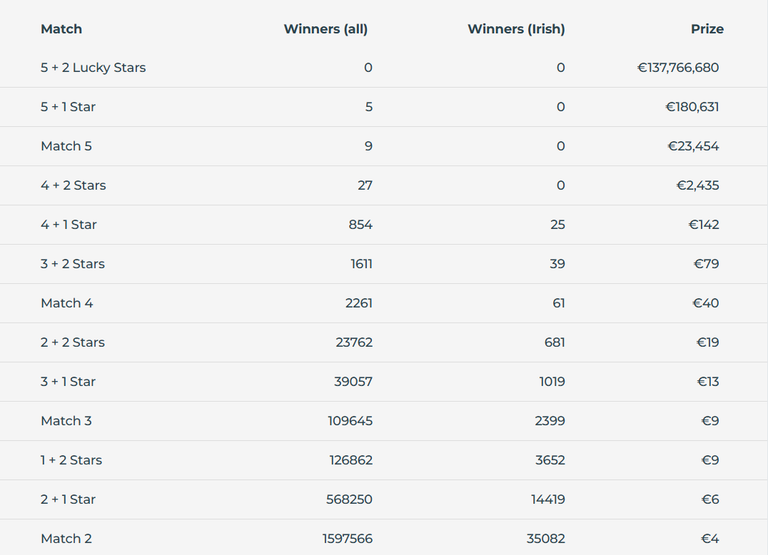The image size is (768, 555).
Task: Click 1597566 winners in Match 2 row
Action: tap(348, 539)
